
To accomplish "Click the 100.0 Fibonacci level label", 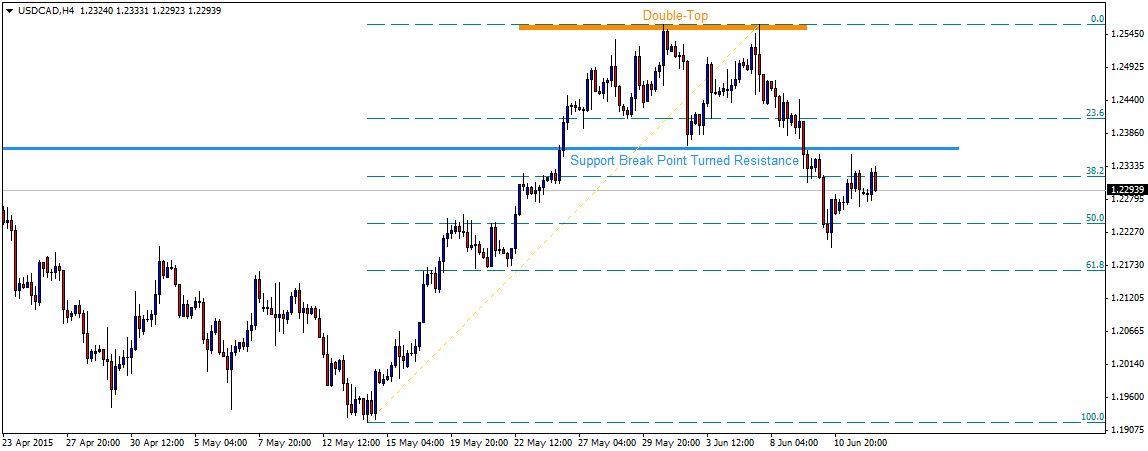I will (x=1093, y=417).
